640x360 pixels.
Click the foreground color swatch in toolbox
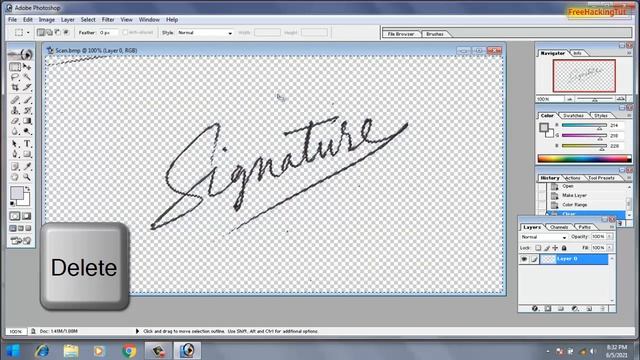tap(17, 193)
